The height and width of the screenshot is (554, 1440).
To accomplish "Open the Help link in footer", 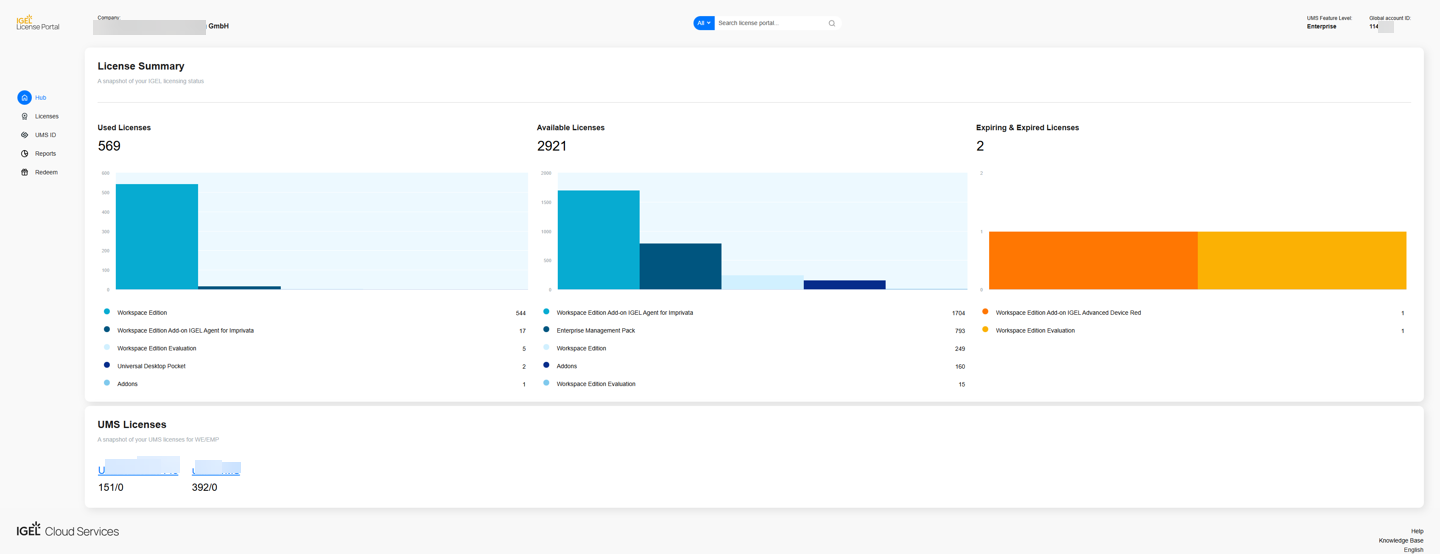I will coord(1417,531).
